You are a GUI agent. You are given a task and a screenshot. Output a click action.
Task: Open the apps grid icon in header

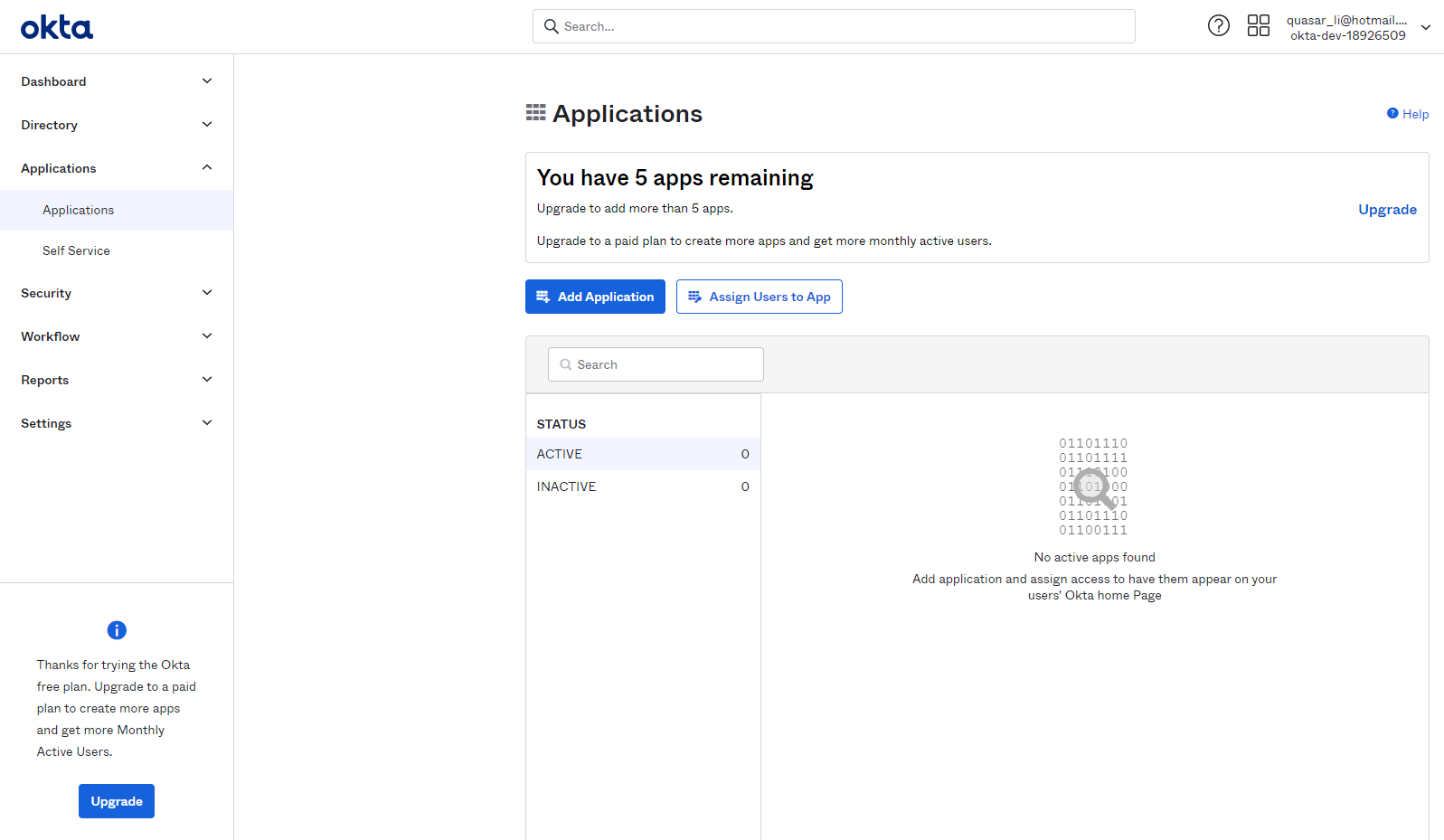(x=1259, y=25)
